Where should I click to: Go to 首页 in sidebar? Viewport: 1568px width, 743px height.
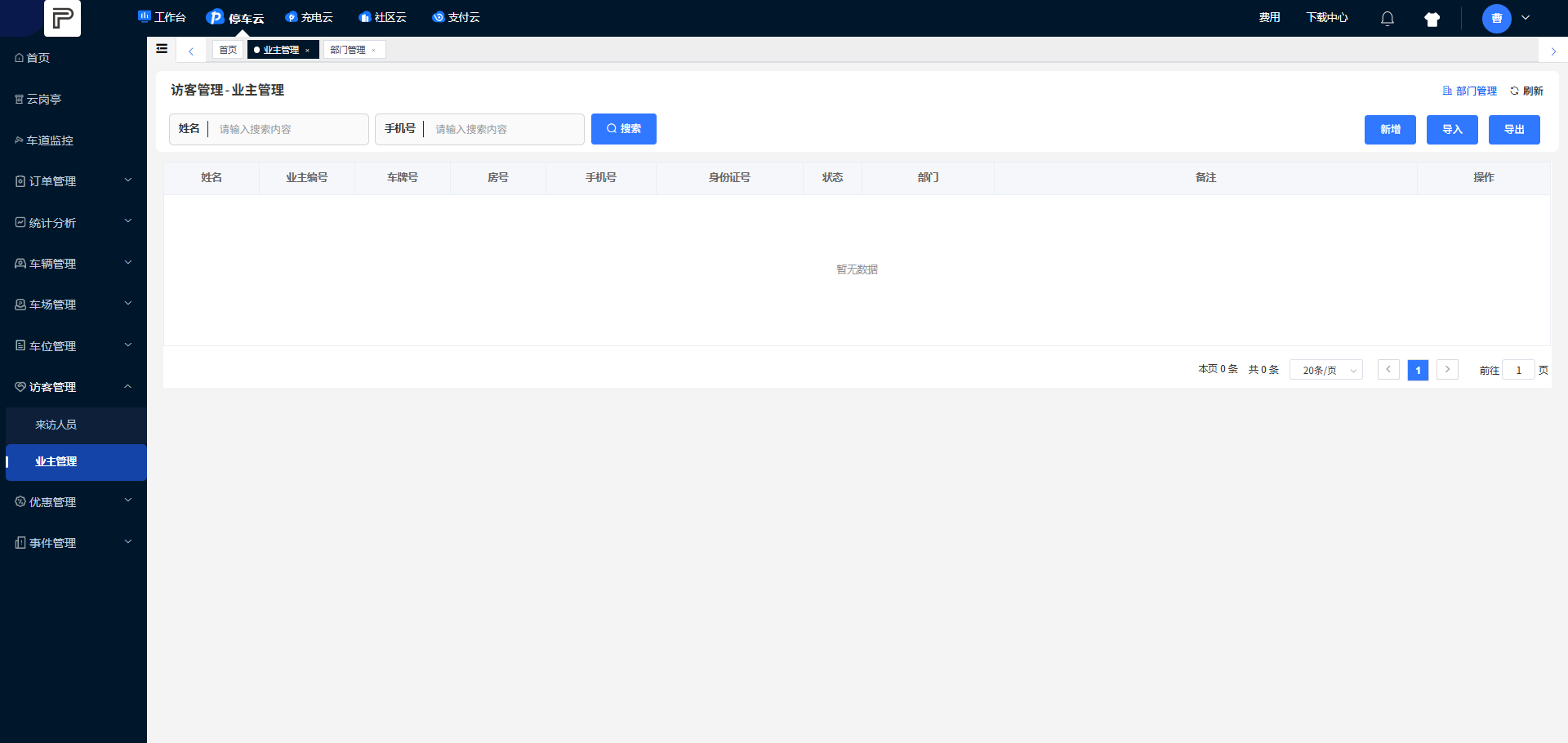(x=73, y=58)
